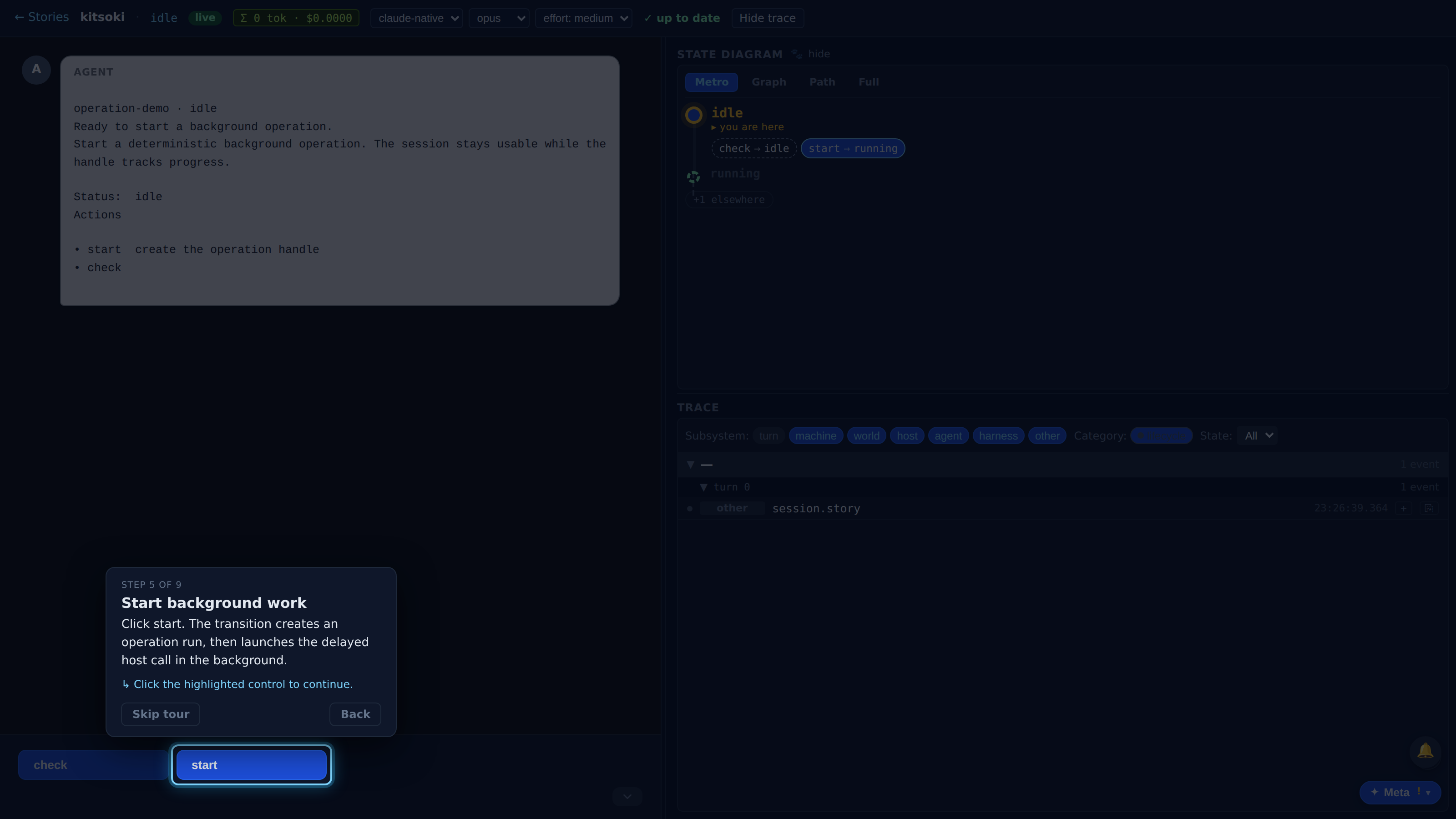Click hide next to State Diagram
The width and height of the screenshot is (1456, 819).
coord(819,54)
